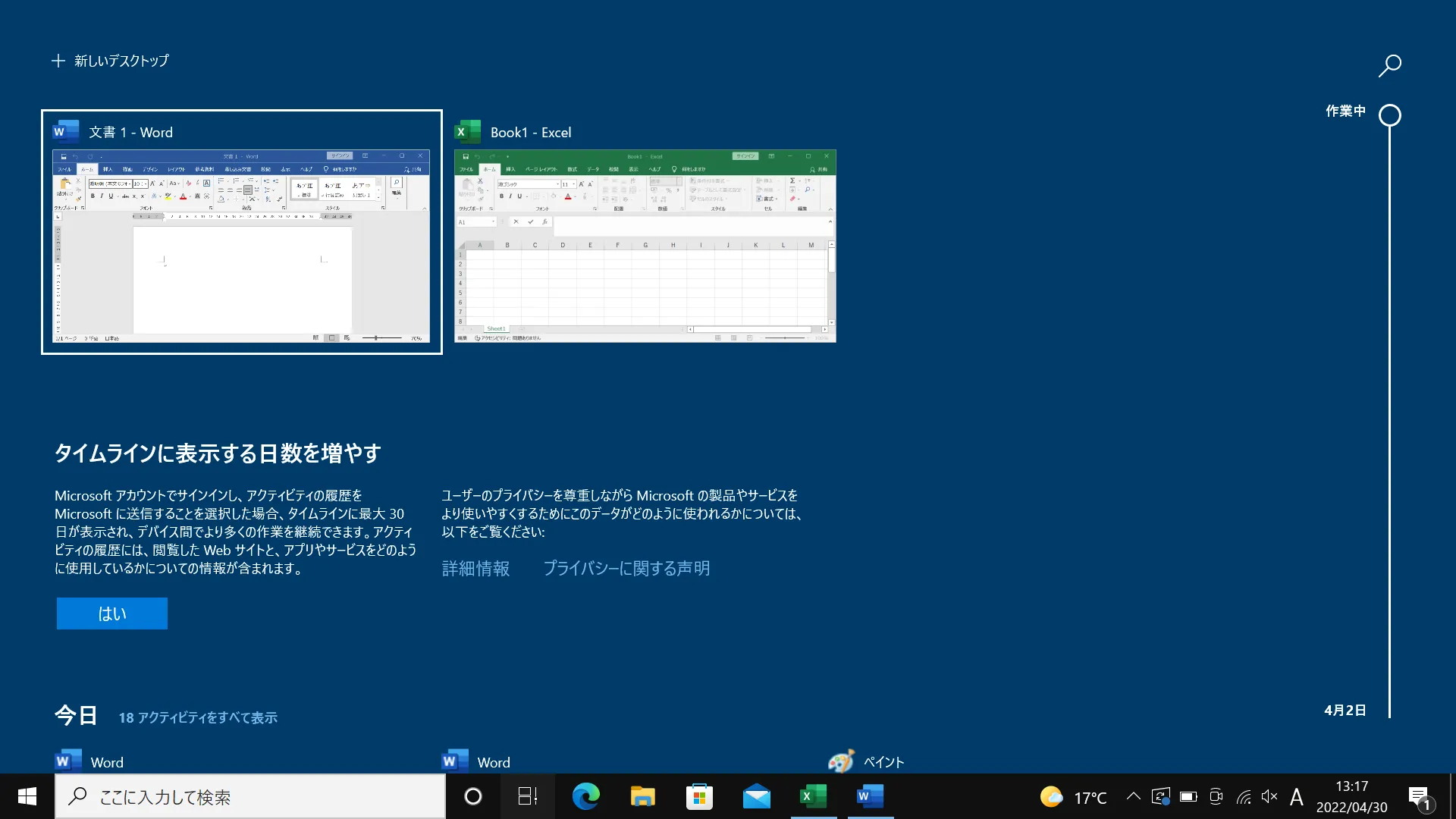This screenshot has height=819, width=1456.
Task: Select the Book1 - Excel window thumbnail
Action: coord(645,246)
